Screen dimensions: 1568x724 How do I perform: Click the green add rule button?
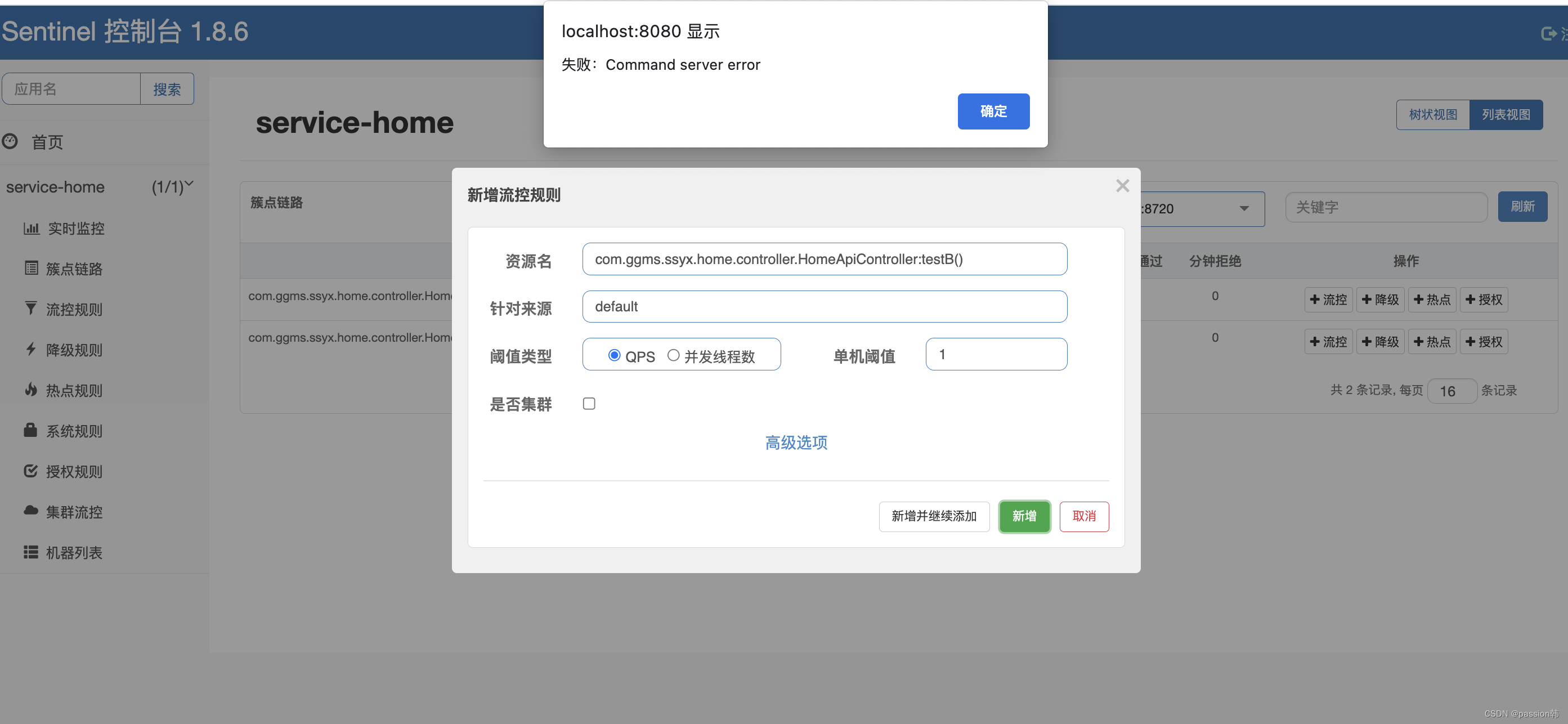[1024, 516]
